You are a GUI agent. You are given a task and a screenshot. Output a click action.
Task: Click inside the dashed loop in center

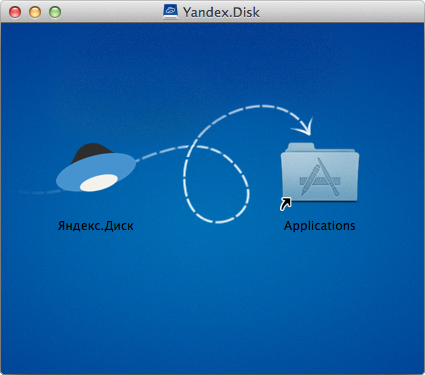point(215,187)
